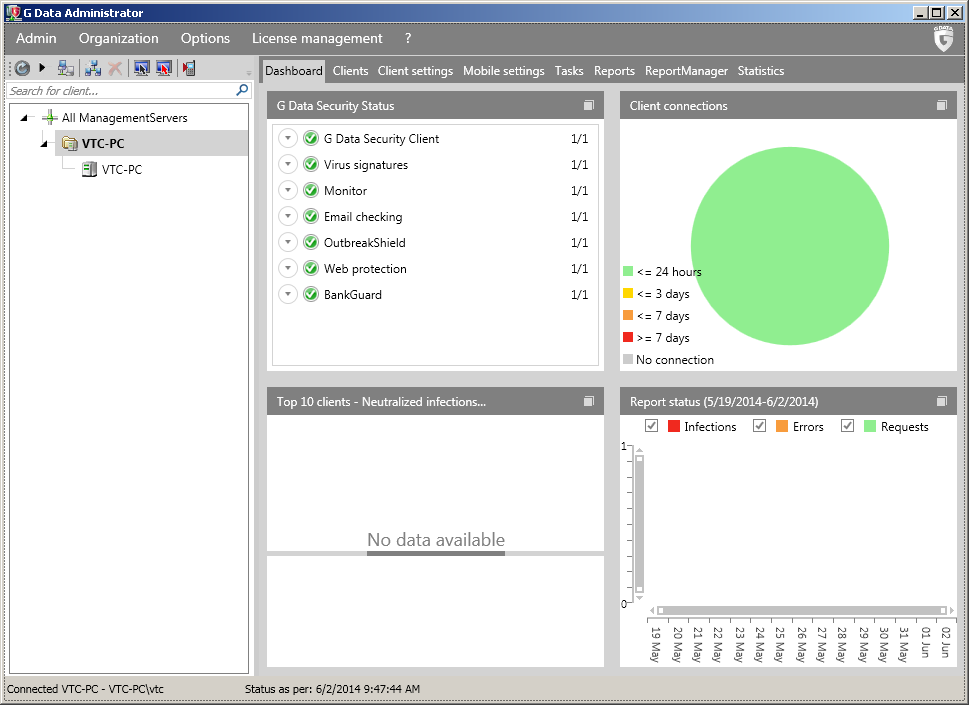This screenshot has height=705, width=969.
Task: Click the black play arrow toolbar icon
Action: pos(42,68)
